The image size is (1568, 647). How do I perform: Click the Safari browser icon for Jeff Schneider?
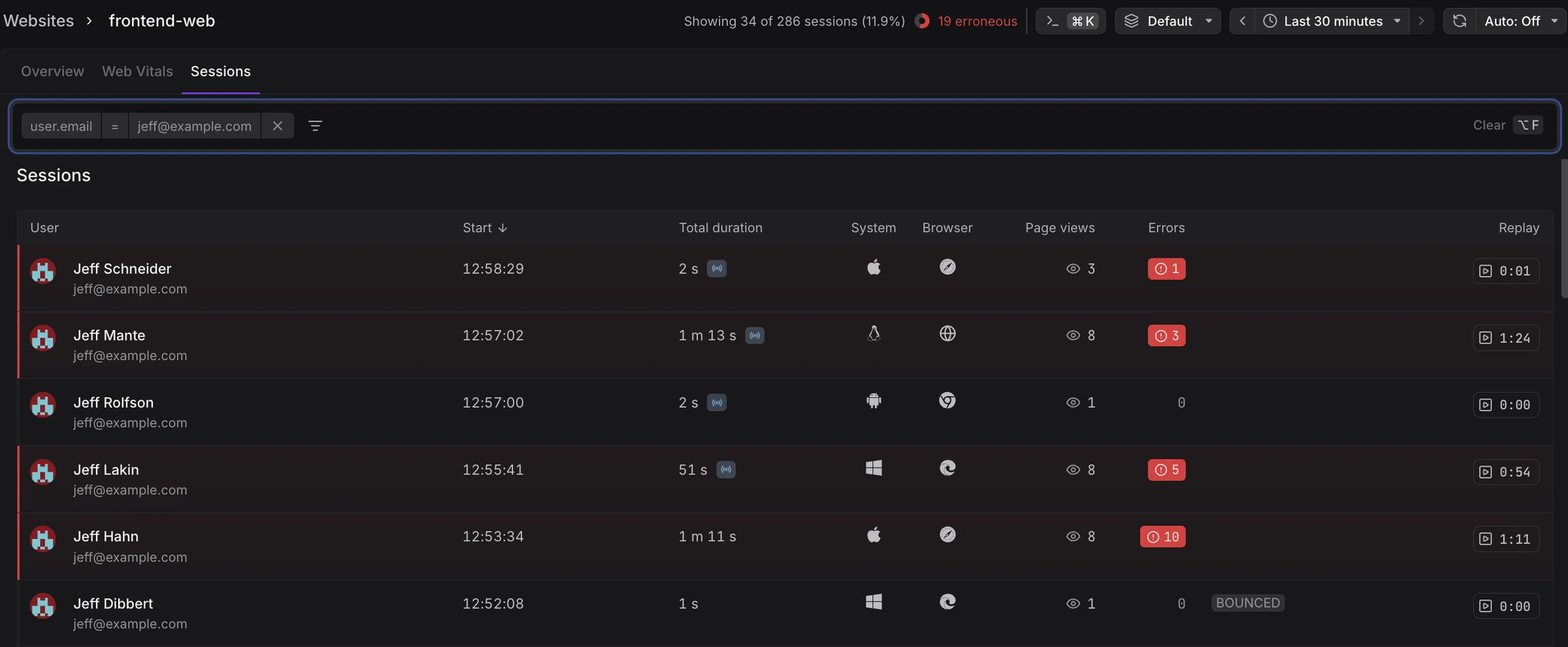click(x=947, y=267)
